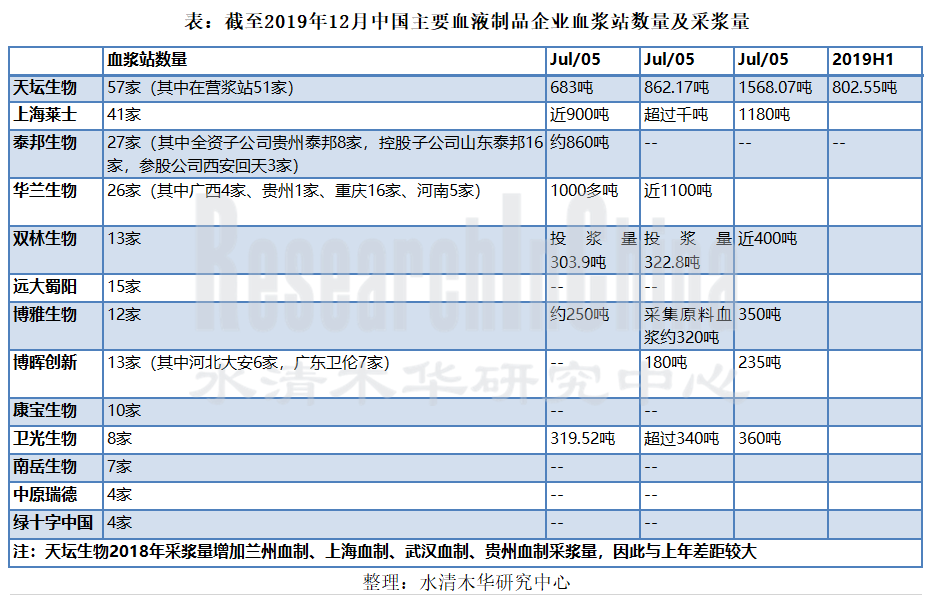The height and width of the screenshot is (595, 938).
Task: Select the value 683吨
Action: [x=571, y=88]
